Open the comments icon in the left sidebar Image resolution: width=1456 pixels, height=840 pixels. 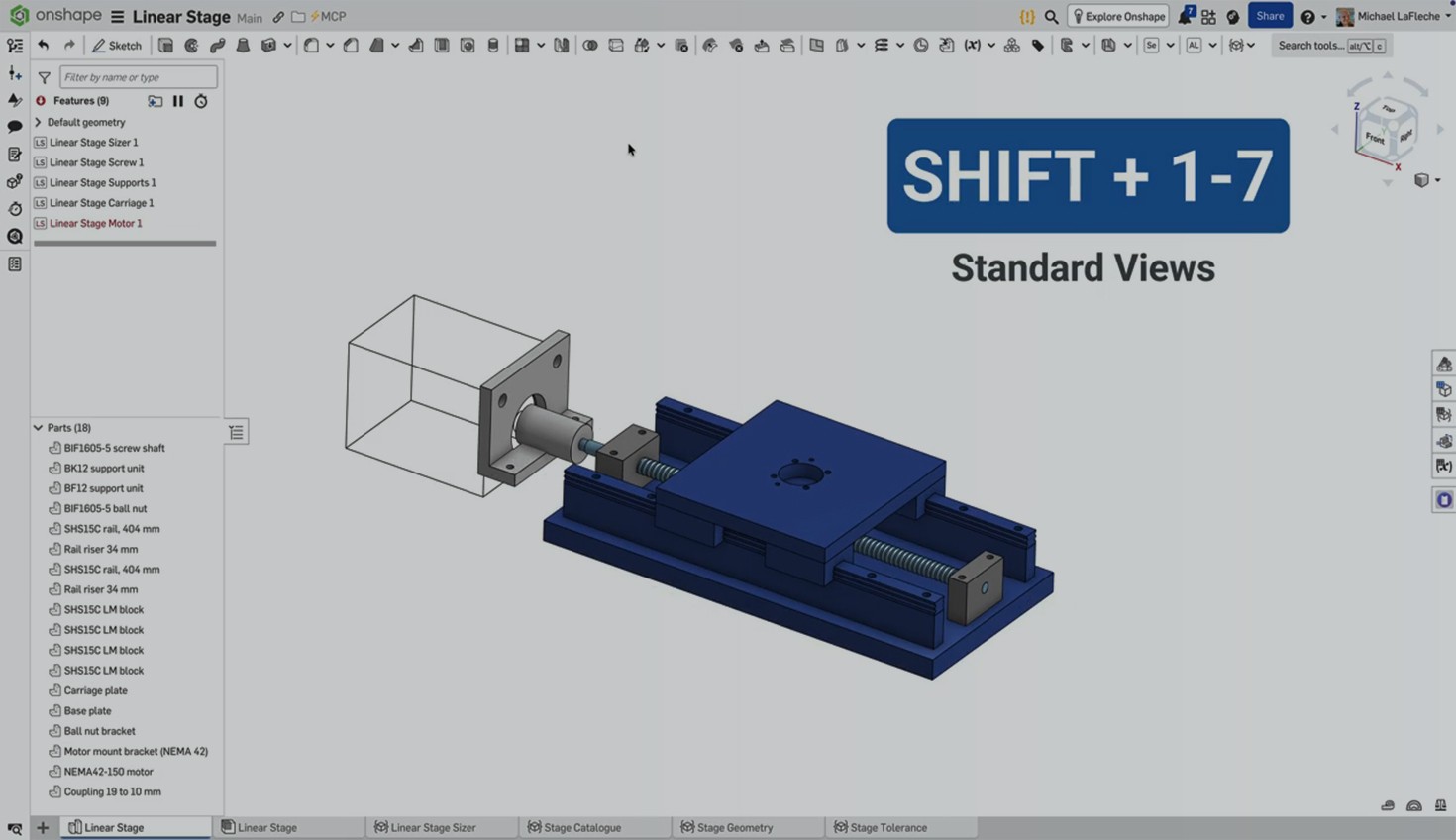15,127
